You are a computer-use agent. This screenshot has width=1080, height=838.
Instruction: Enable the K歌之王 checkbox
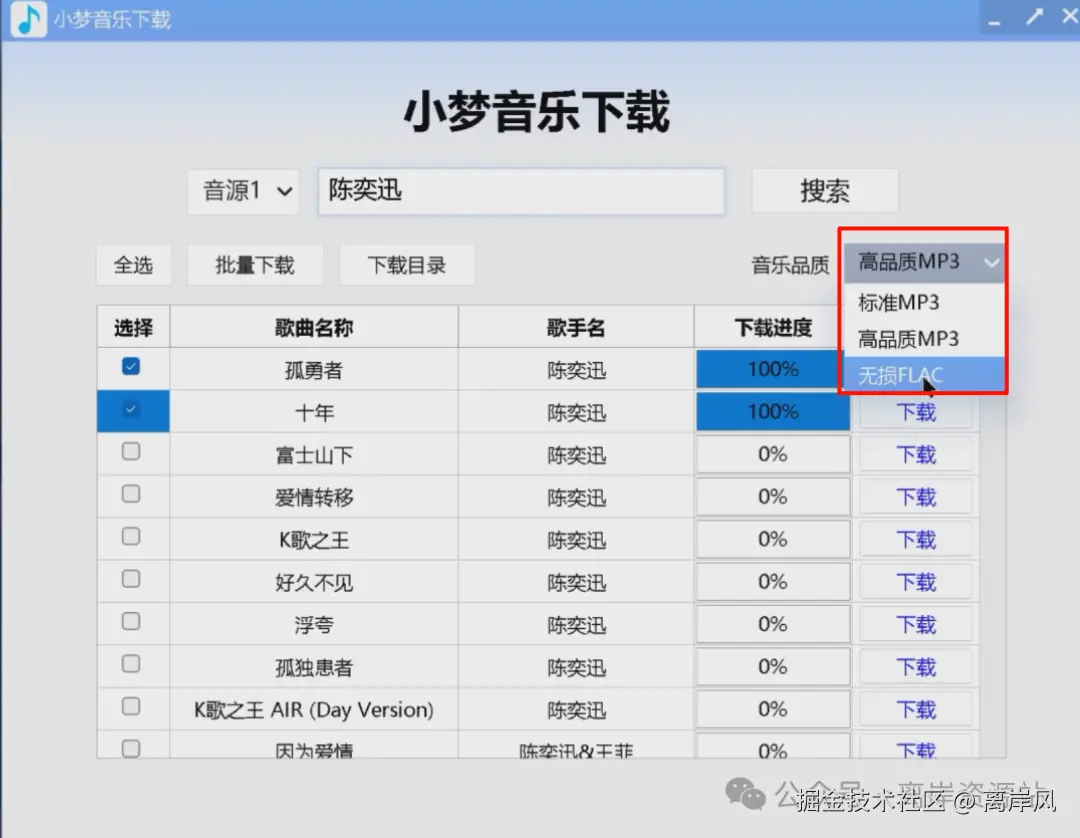point(131,537)
